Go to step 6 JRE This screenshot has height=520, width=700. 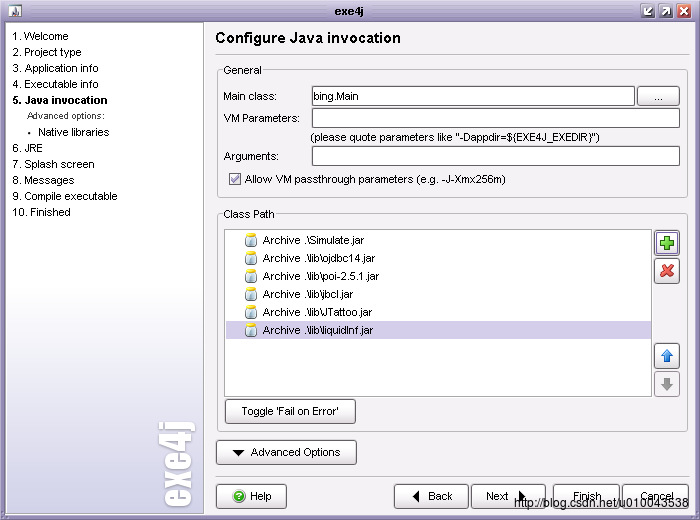(27, 148)
